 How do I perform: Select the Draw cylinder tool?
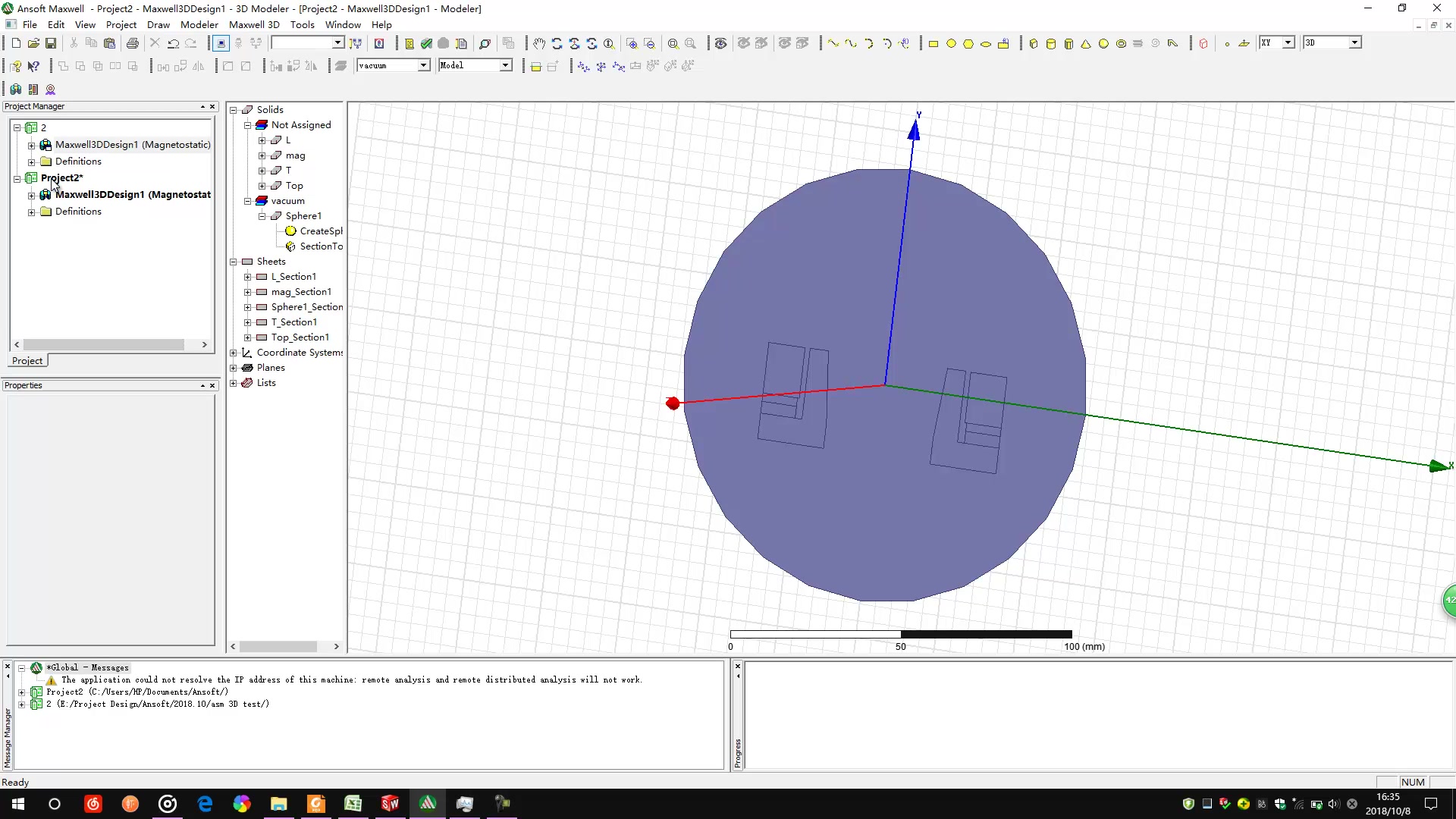coord(1050,44)
